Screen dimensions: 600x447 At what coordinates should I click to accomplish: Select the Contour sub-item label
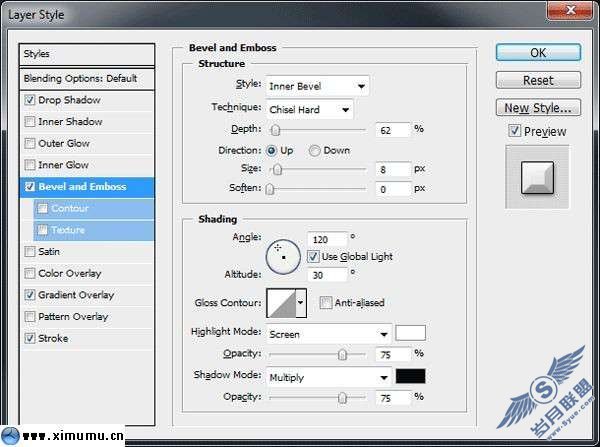click(70, 208)
